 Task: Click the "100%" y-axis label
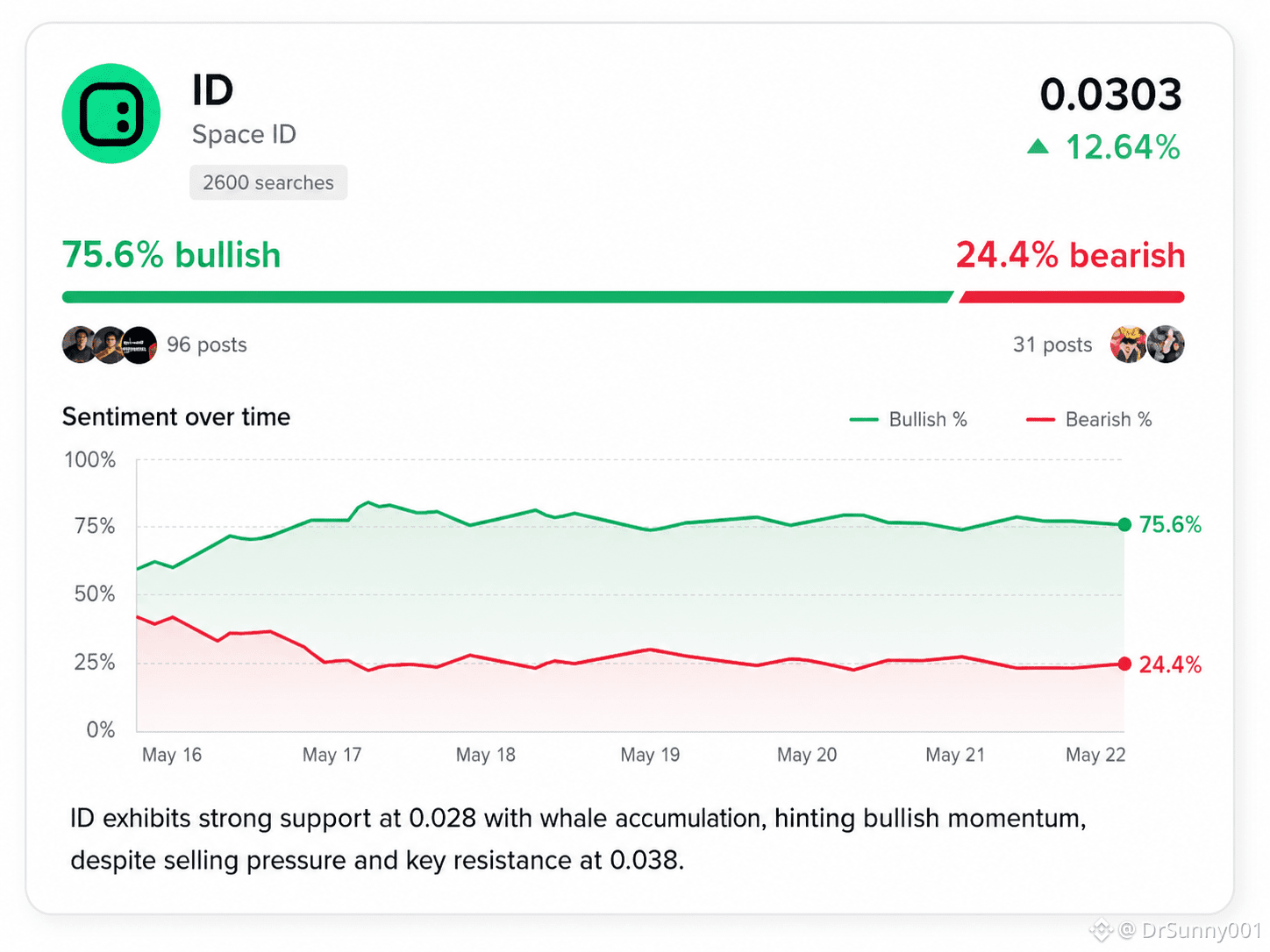90,459
